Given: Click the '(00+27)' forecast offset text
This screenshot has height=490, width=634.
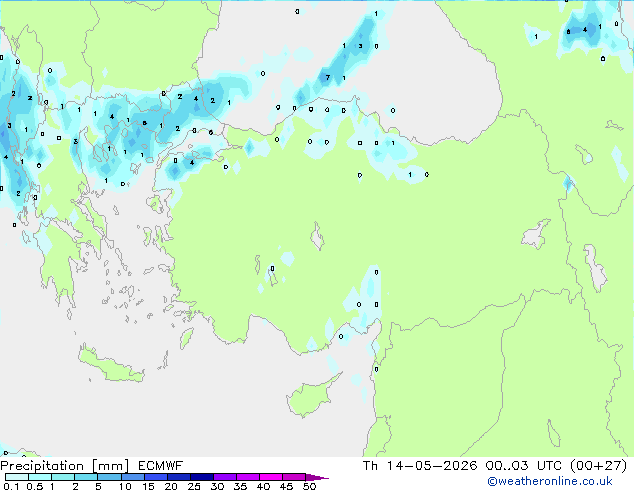Looking at the screenshot, I should [x=598, y=466].
